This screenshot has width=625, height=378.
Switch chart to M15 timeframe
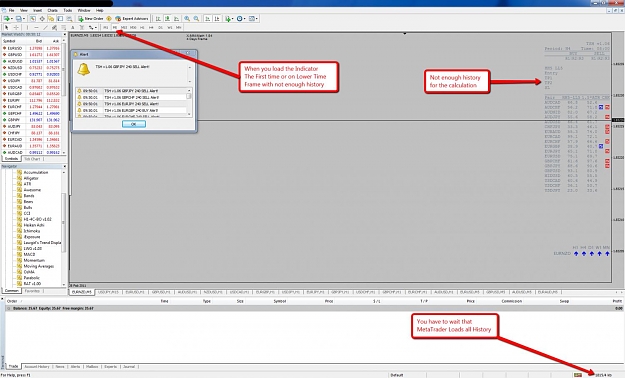[x=124, y=28]
